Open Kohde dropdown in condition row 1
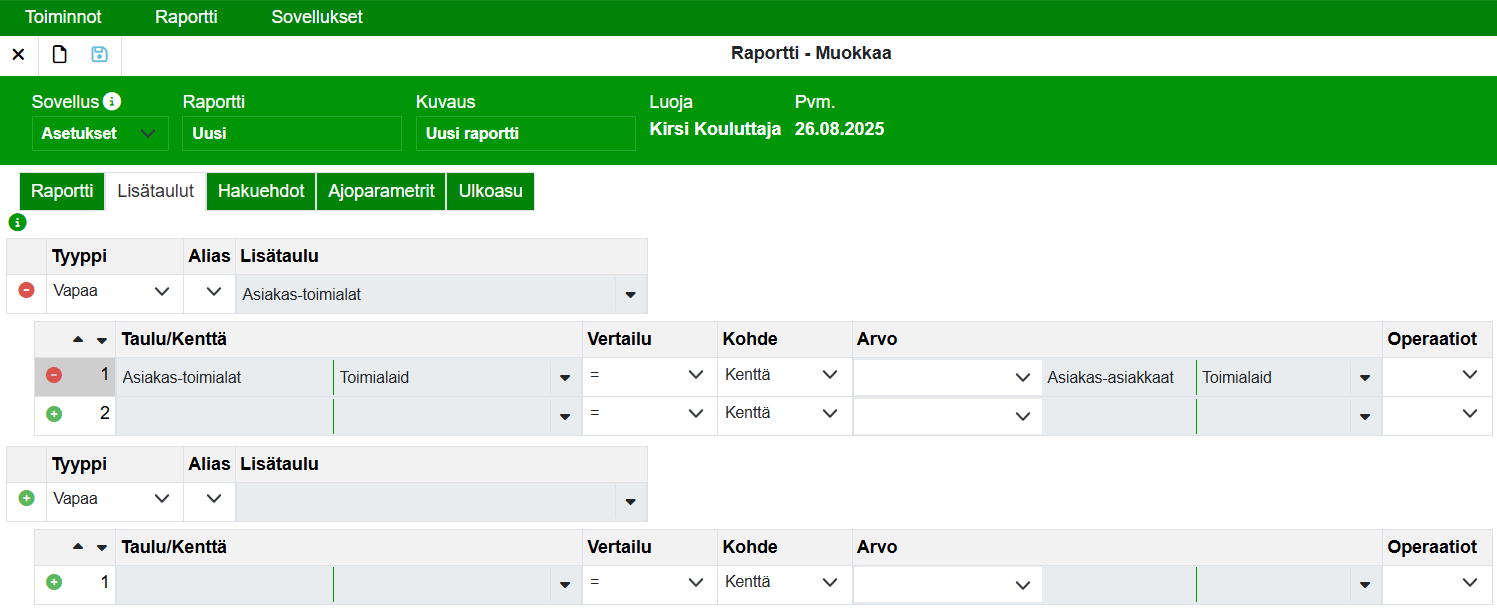1497x612 pixels. [x=783, y=375]
